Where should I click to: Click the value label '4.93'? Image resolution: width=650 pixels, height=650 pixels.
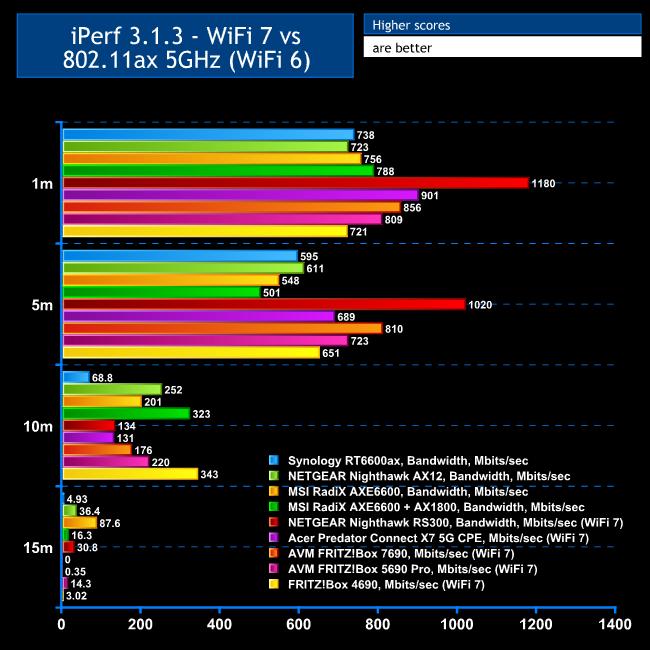click(77, 499)
